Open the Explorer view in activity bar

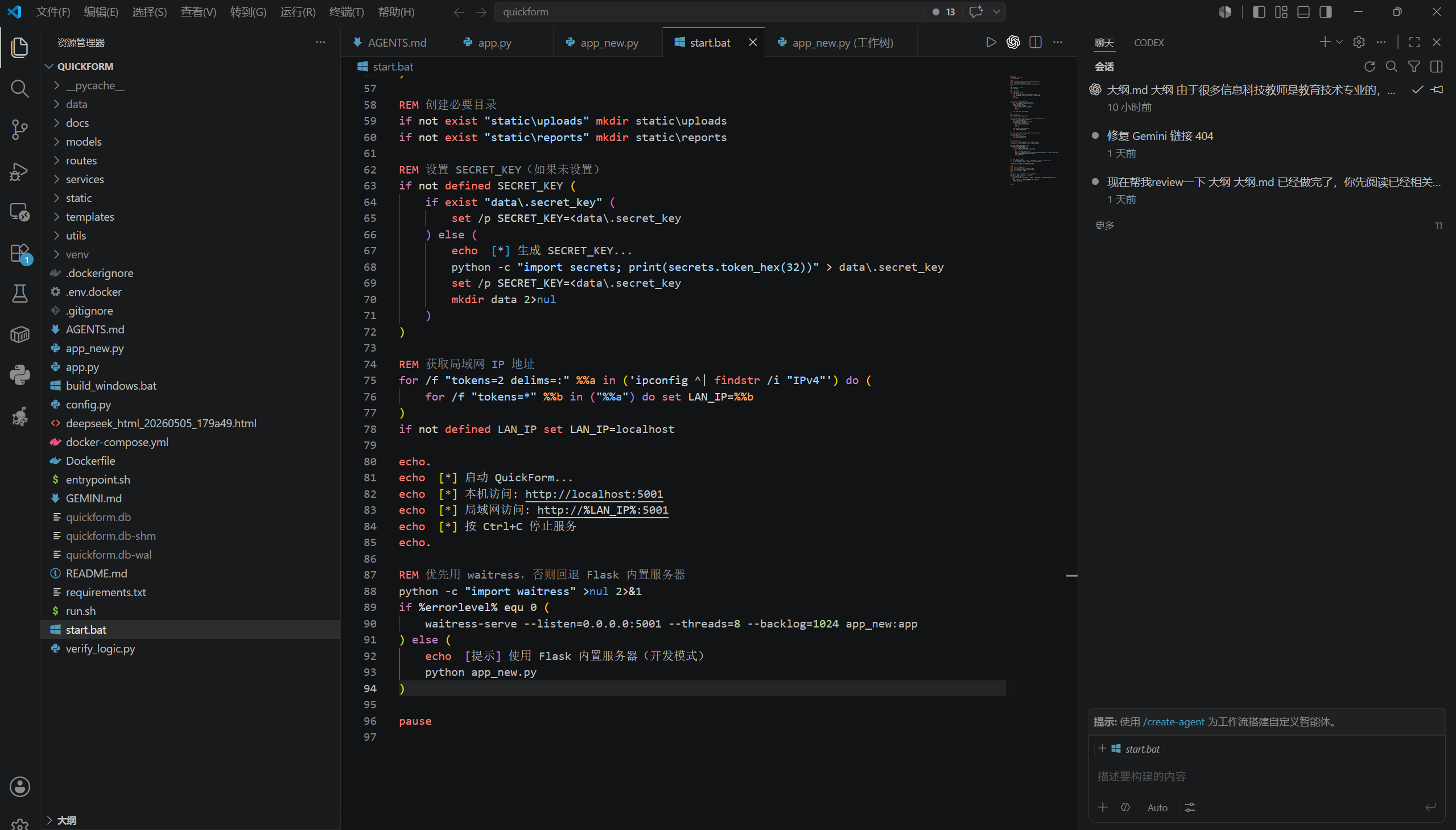pyautogui.click(x=20, y=47)
